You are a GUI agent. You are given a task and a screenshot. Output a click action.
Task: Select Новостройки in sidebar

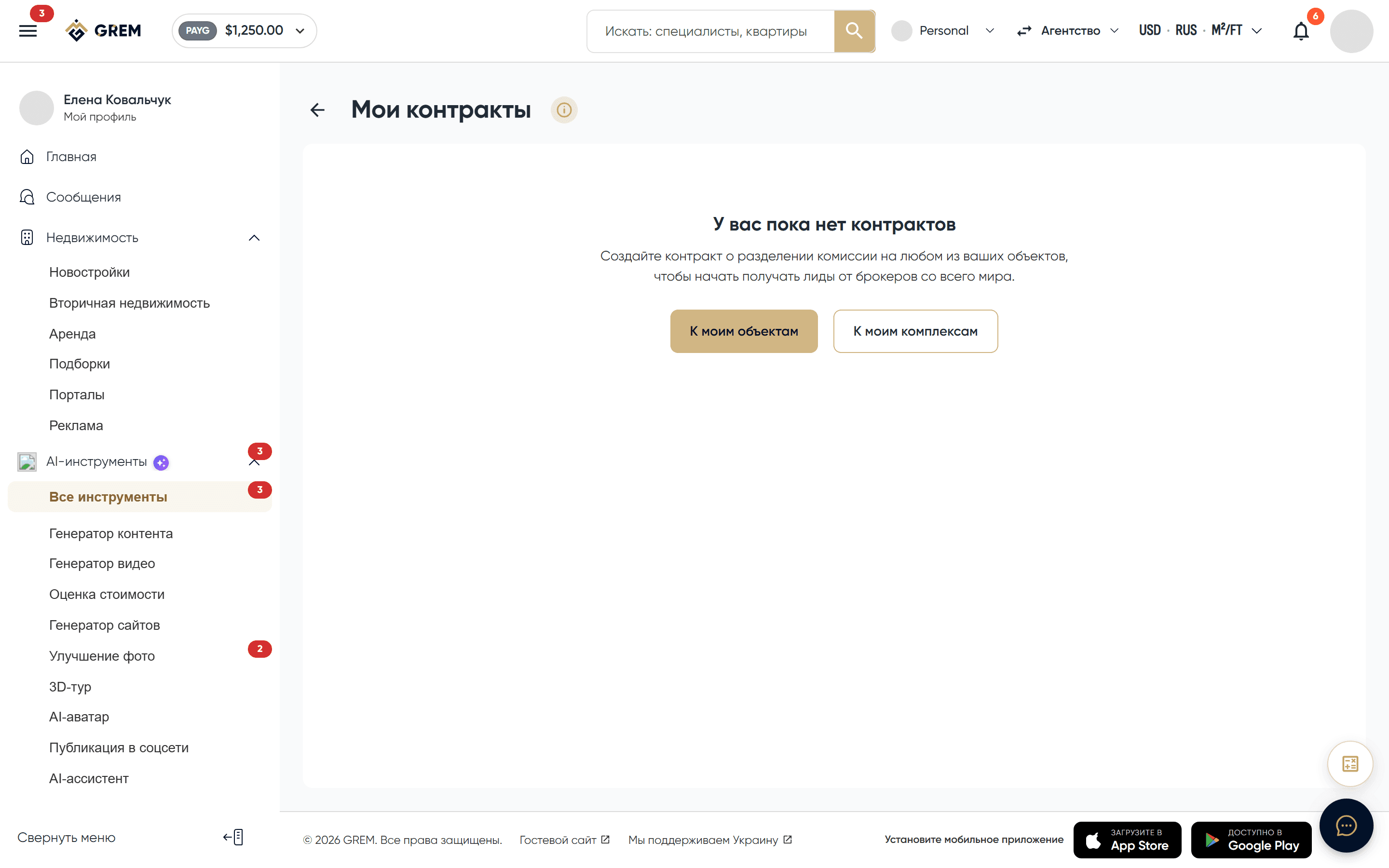point(90,272)
